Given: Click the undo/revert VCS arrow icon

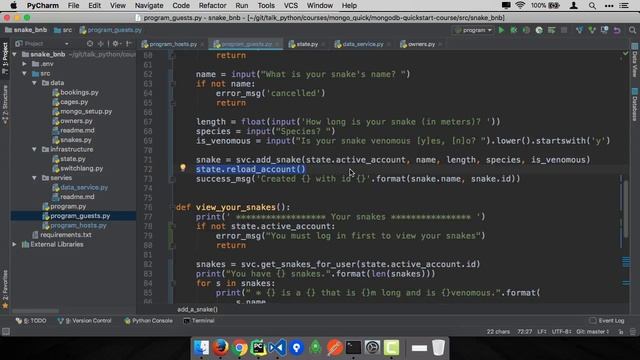Looking at the screenshot, I should (x=617, y=30).
